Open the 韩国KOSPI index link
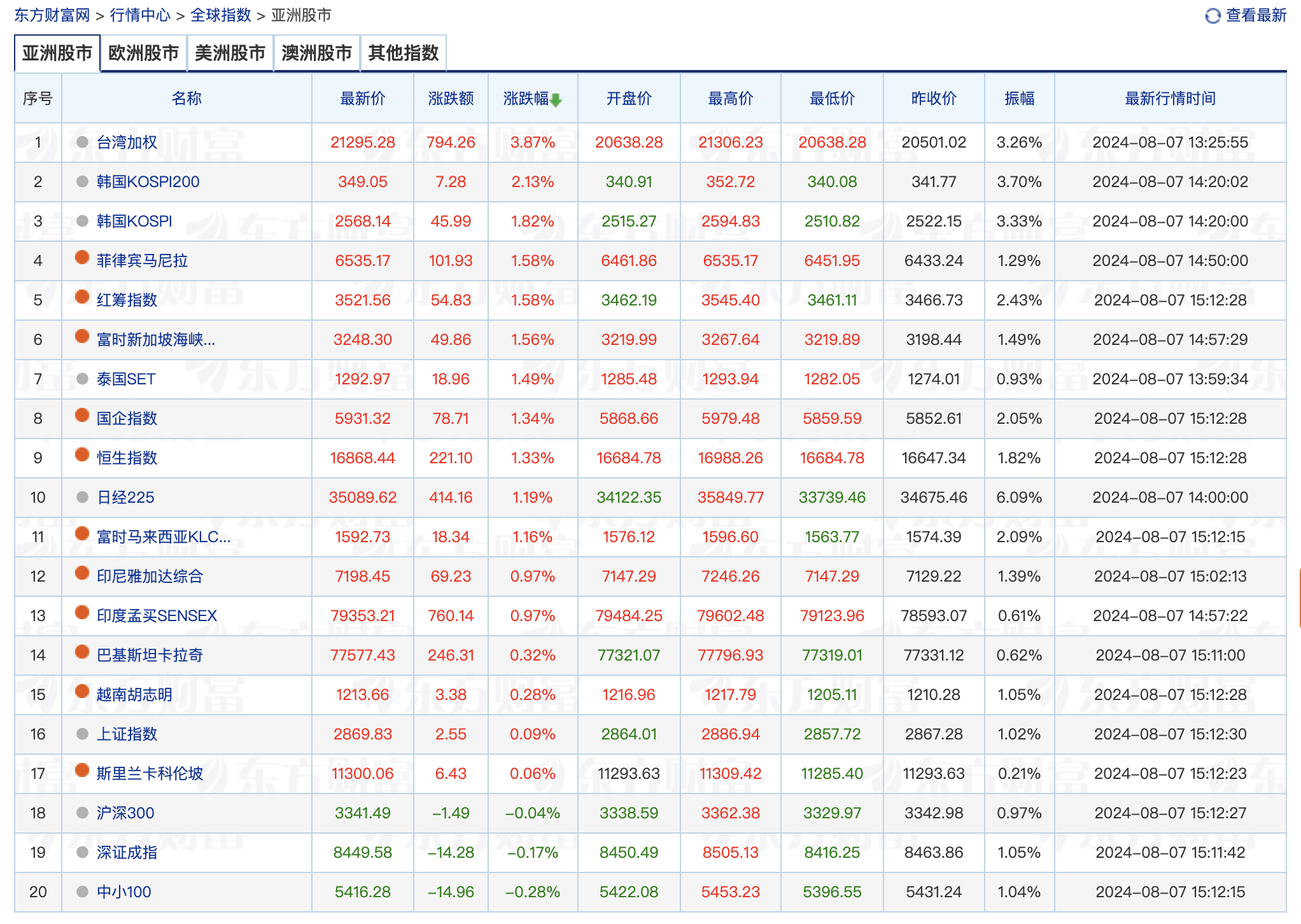 pos(134,221)
